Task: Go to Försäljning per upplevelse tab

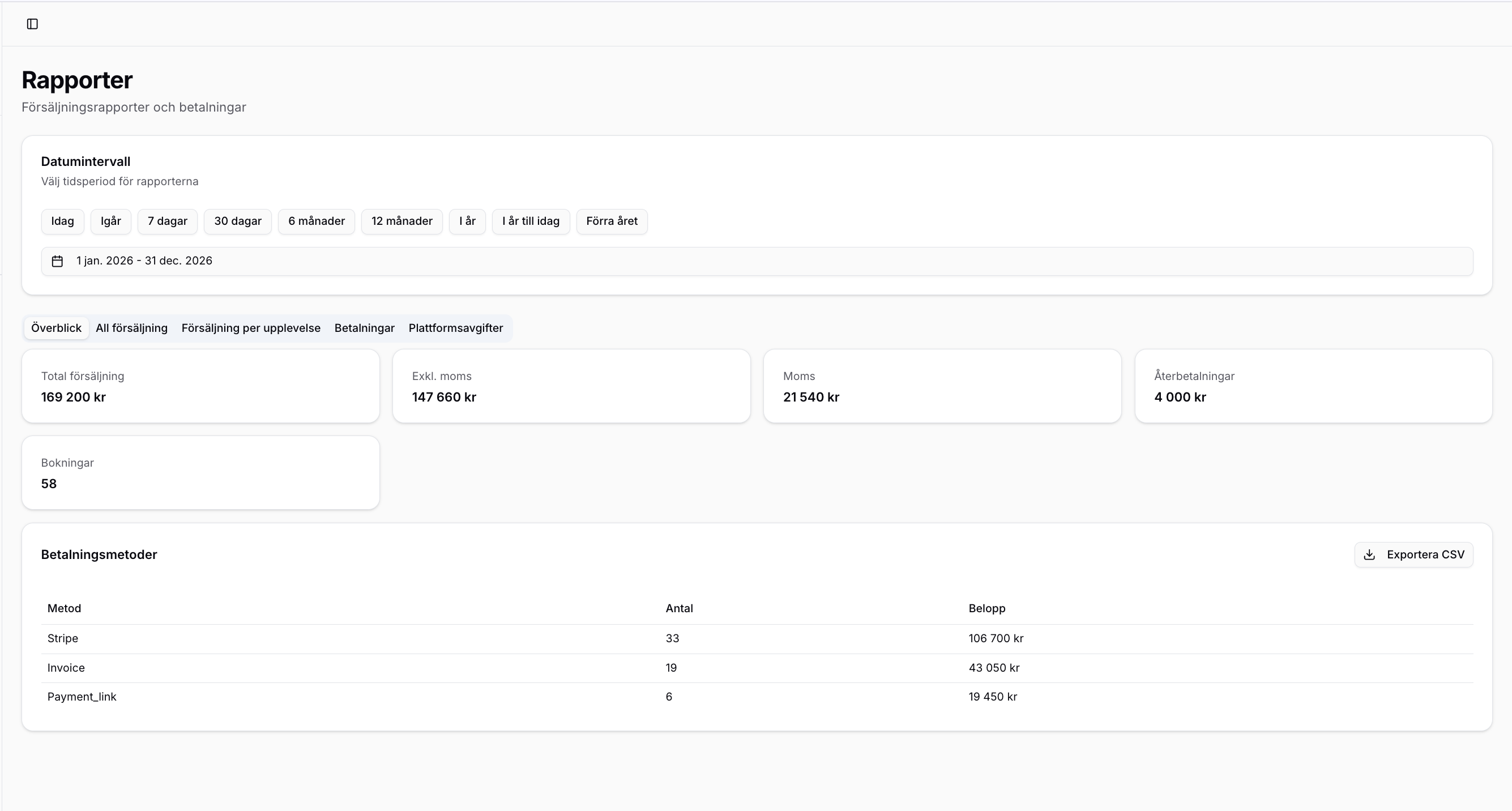Action: (x=251, y=328)
